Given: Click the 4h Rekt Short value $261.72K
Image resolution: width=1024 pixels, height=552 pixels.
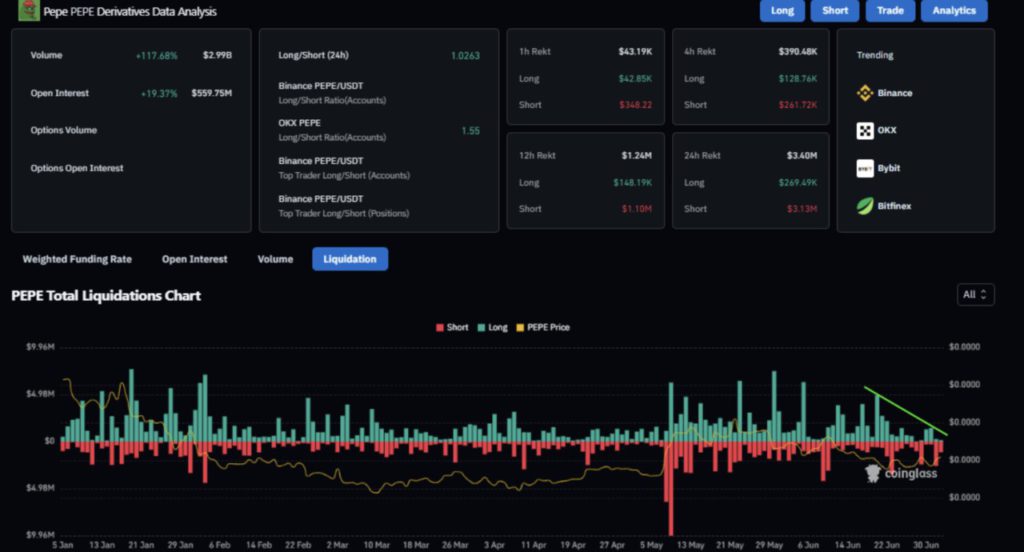Looking at the screenshot, I should 797,105.
